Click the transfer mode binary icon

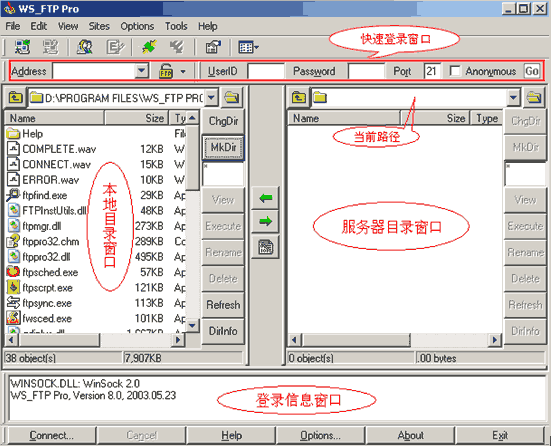(x=265, y=247)
